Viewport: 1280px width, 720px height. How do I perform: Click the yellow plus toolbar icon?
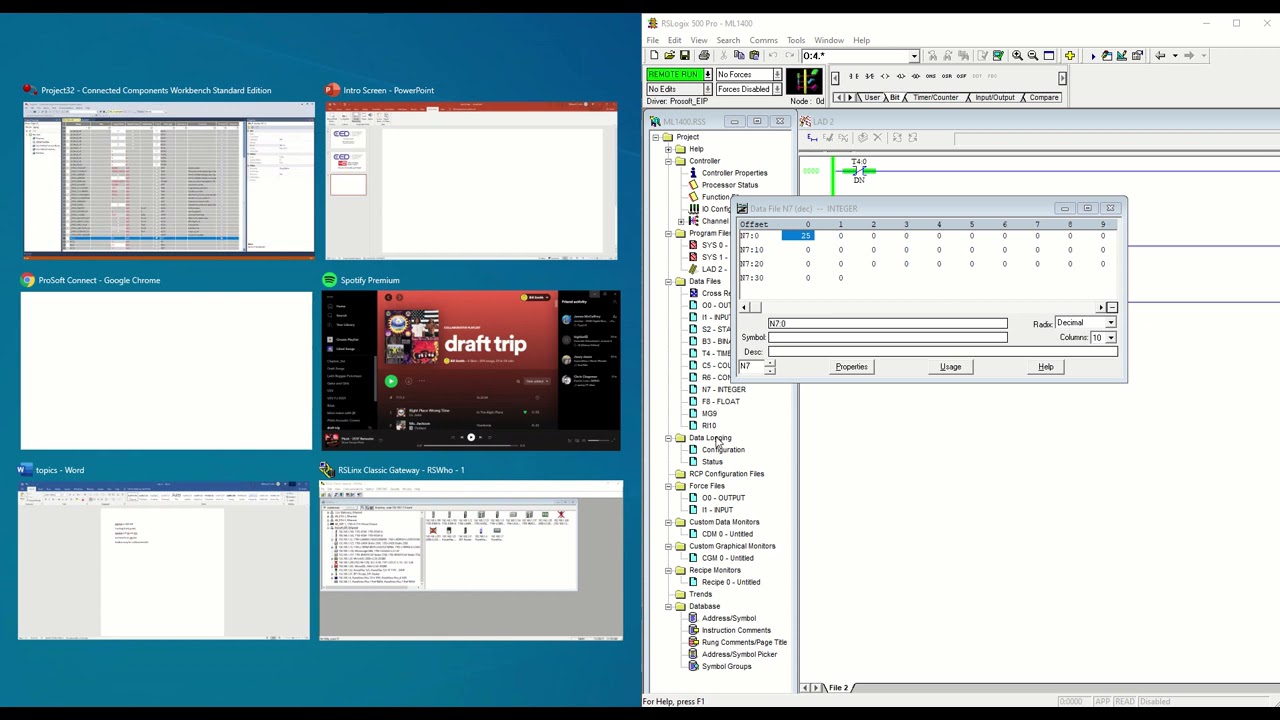point(1069,56)
